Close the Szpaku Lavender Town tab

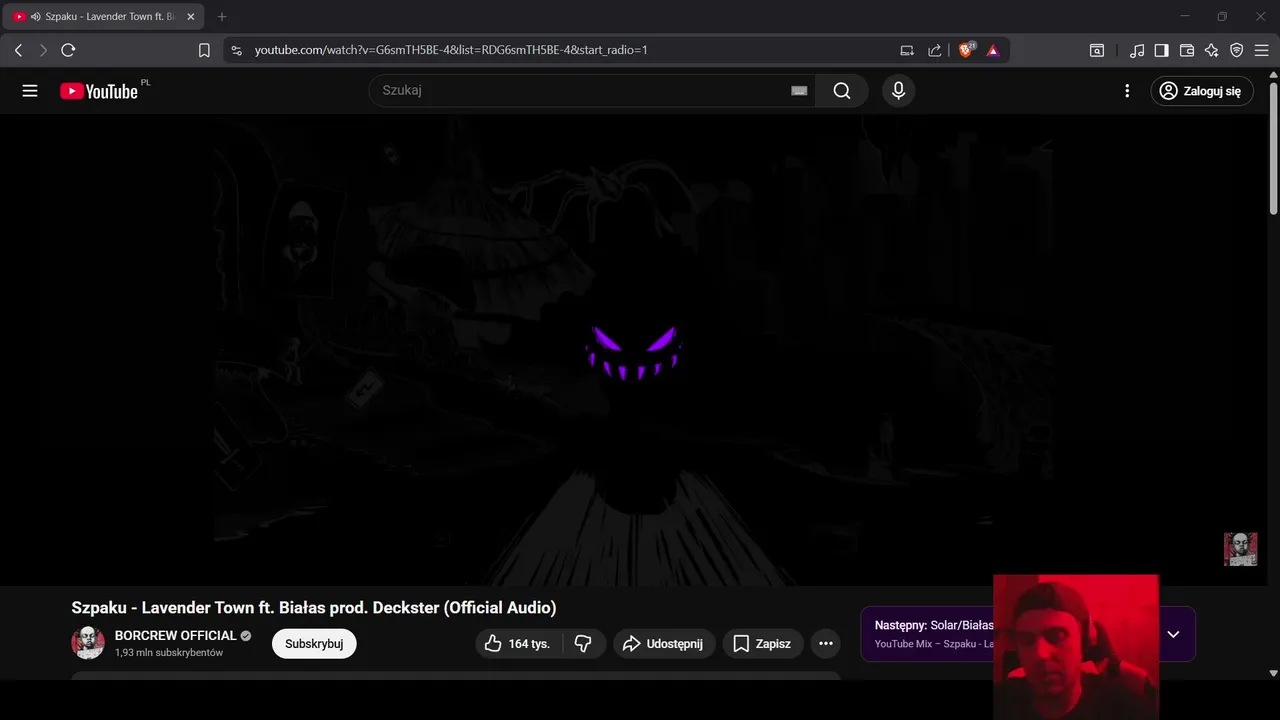pyautogui.click(x=191, y=17)
